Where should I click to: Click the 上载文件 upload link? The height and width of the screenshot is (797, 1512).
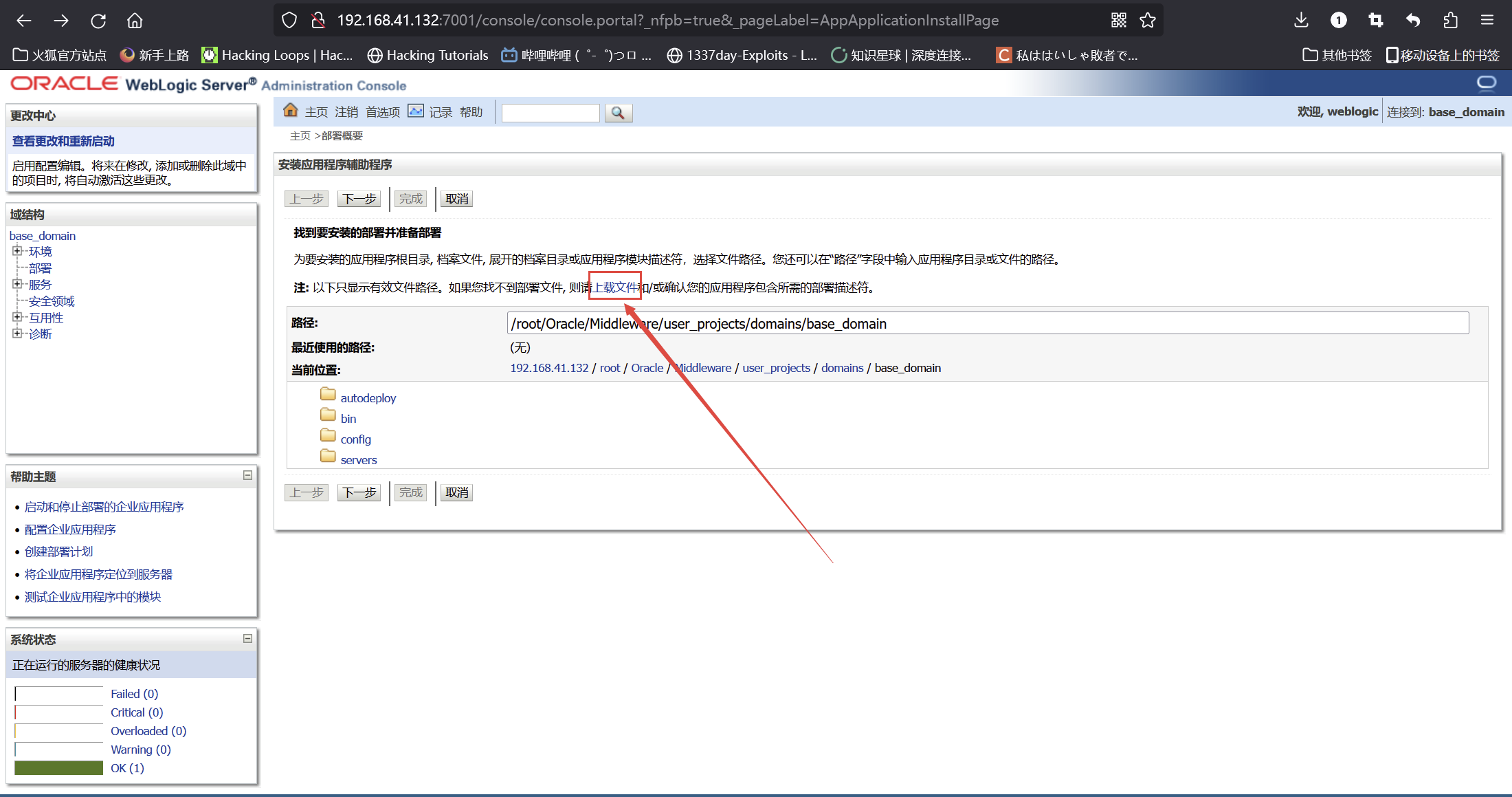point(616,287)
